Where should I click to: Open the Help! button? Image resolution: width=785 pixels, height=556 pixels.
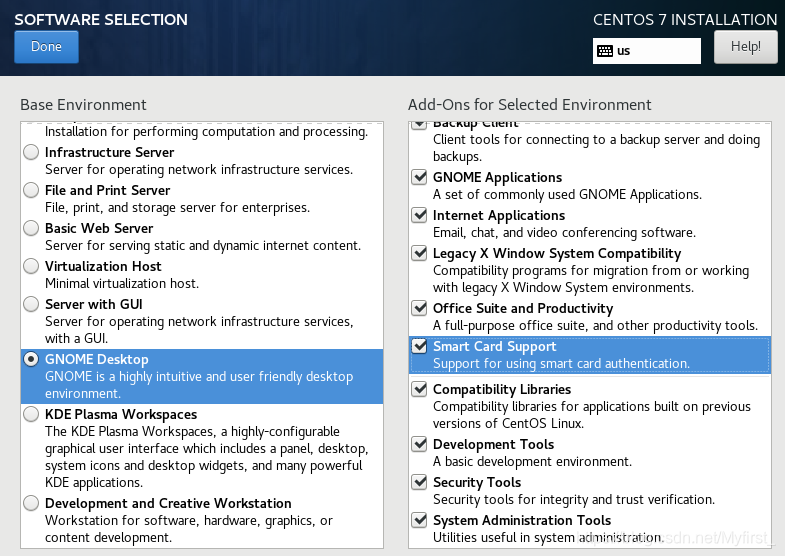pyautogui.click(x=745, y=47)
